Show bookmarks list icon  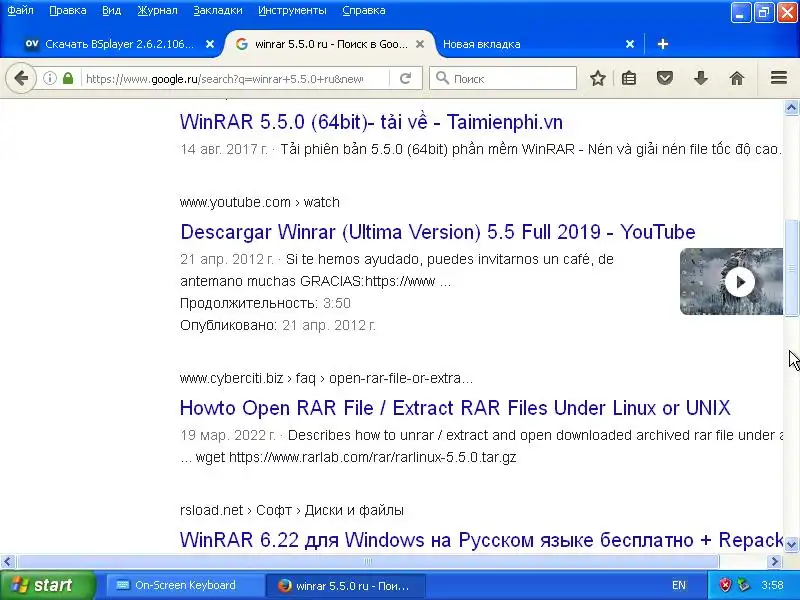[629, 78]
